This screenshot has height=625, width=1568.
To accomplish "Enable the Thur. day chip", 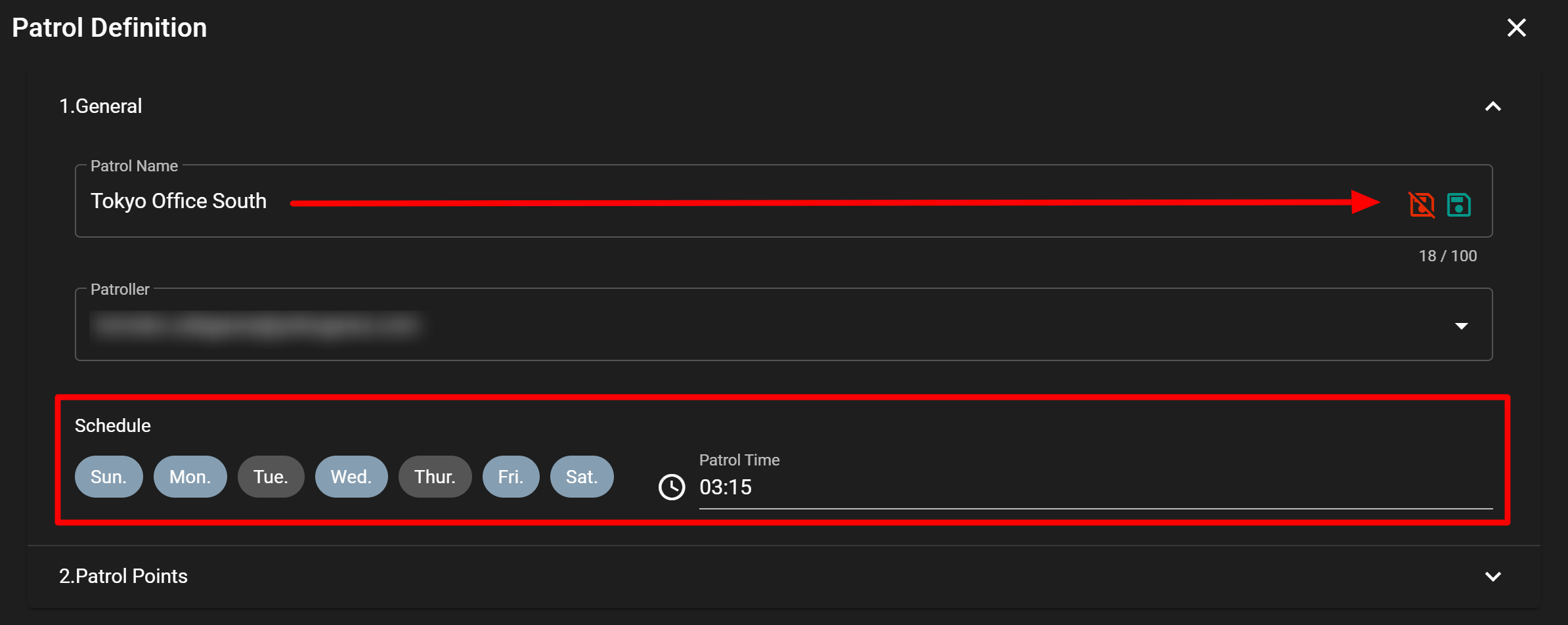I will pos(435,477).
